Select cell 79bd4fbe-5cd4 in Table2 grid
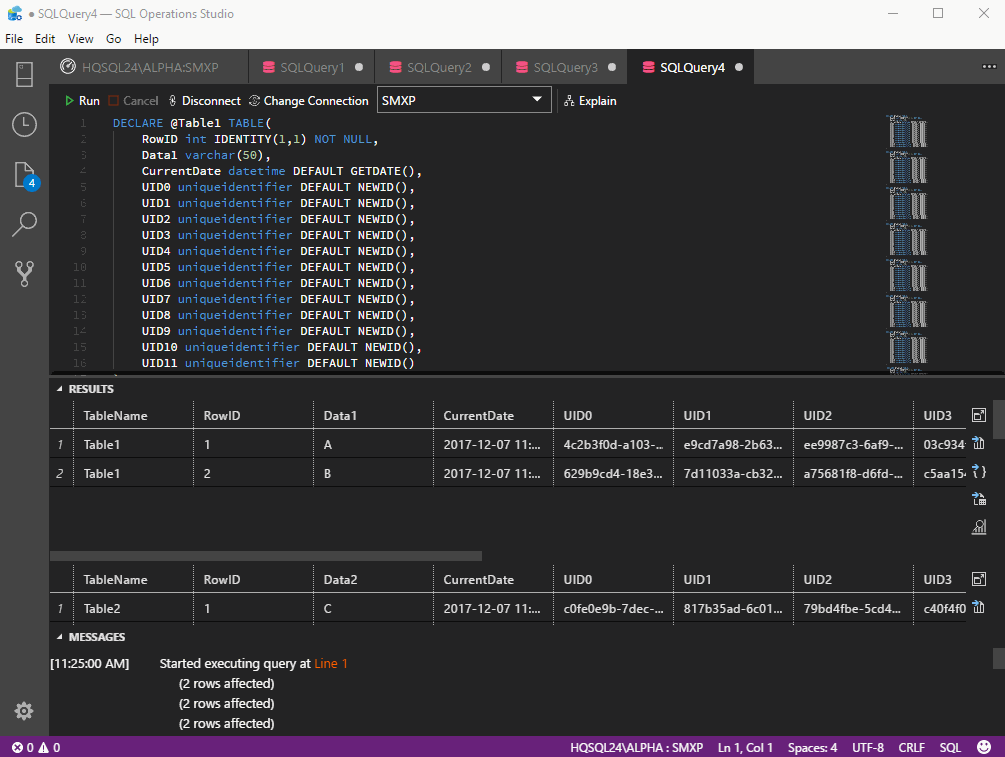The width and height of the screenshot is (1005, 757). tap(852, 608)
